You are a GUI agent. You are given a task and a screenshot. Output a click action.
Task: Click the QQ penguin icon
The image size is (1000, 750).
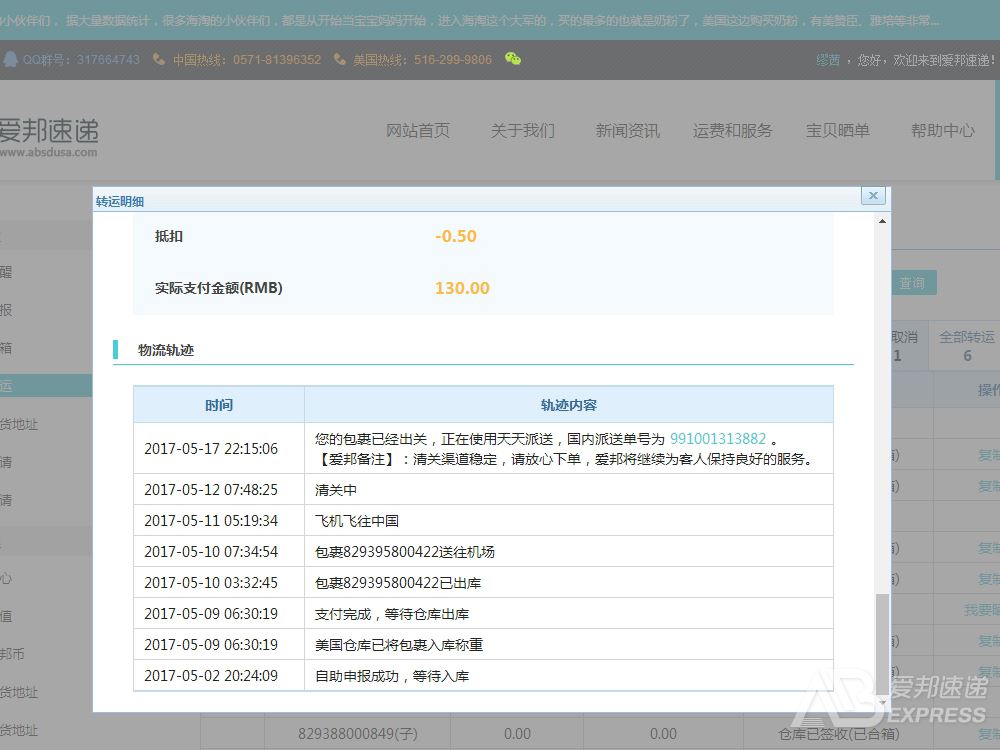coord(11,59)
